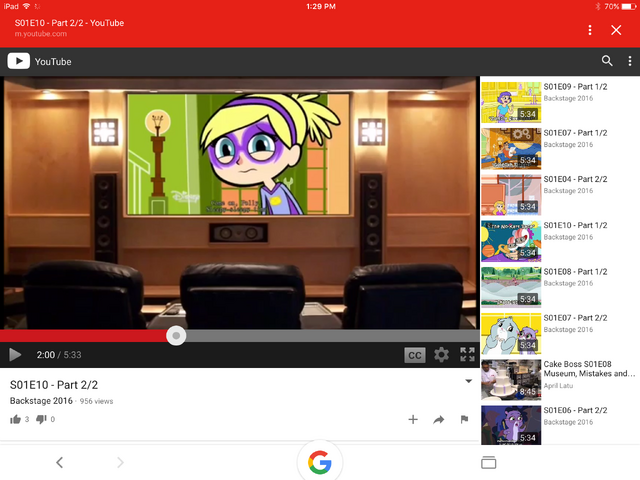
Task: Select S01E08 - Part 1/2 title
Action: pos(575,272)
